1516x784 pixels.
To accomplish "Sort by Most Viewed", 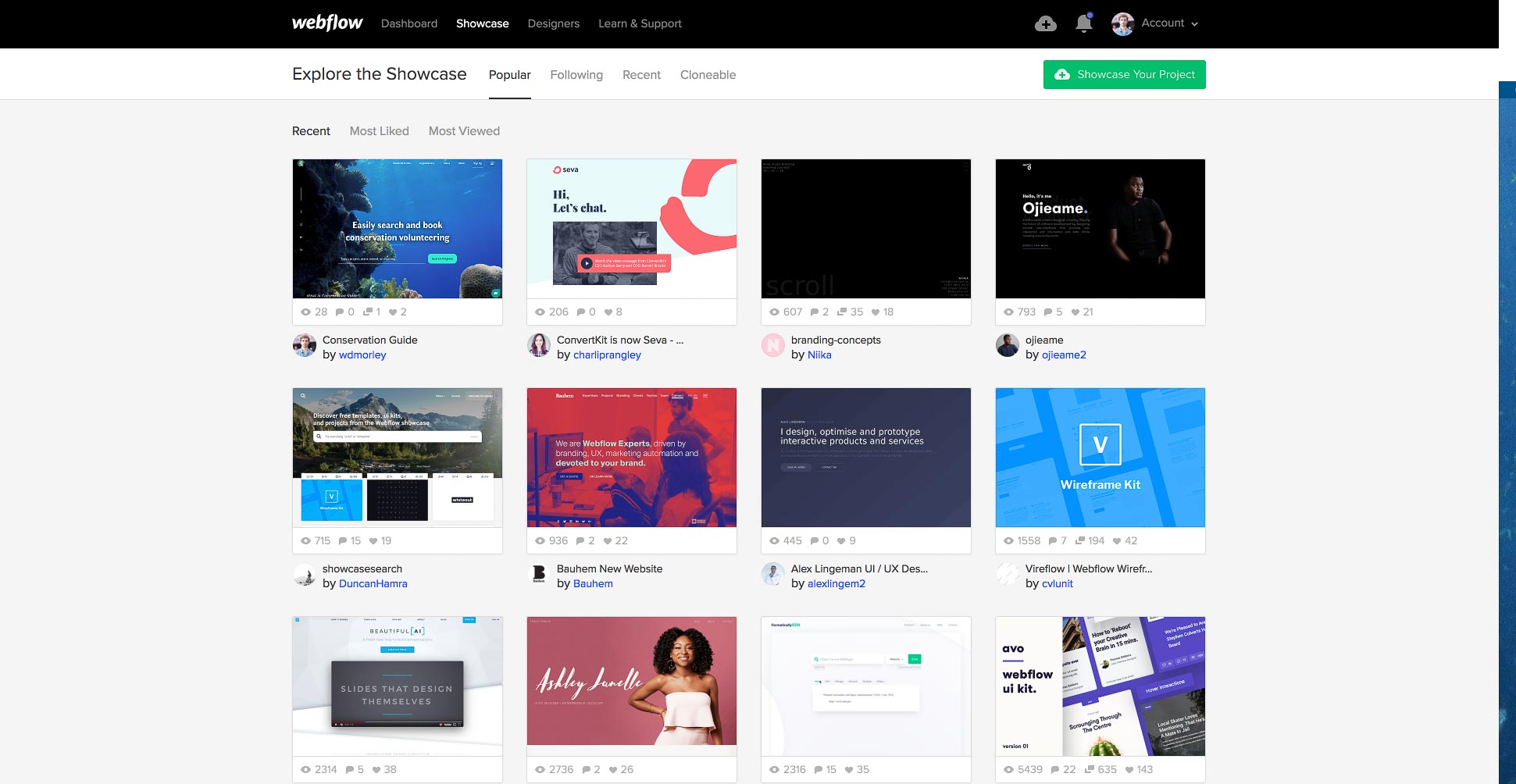I will coord(464,131).
